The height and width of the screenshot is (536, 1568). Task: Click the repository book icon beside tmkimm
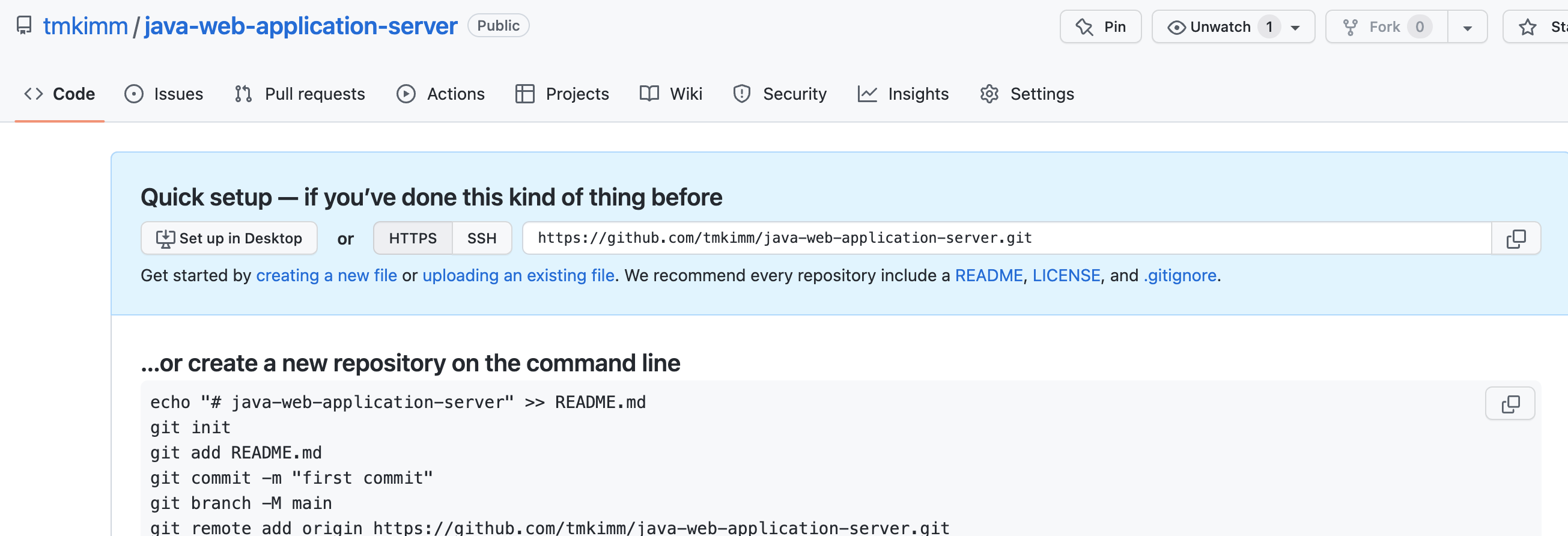pyautogui.click(x=24, y=26)
